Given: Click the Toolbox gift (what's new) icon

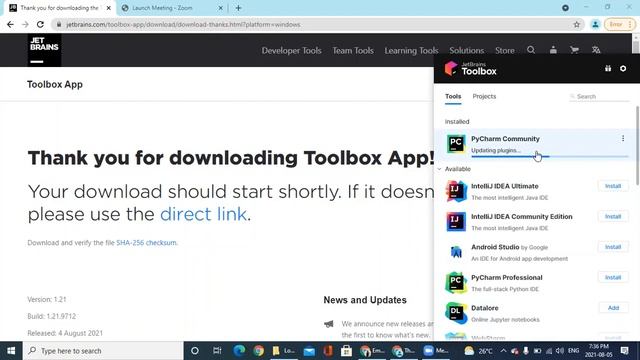Looking at the screenshot, I should (x=608, y=69).
